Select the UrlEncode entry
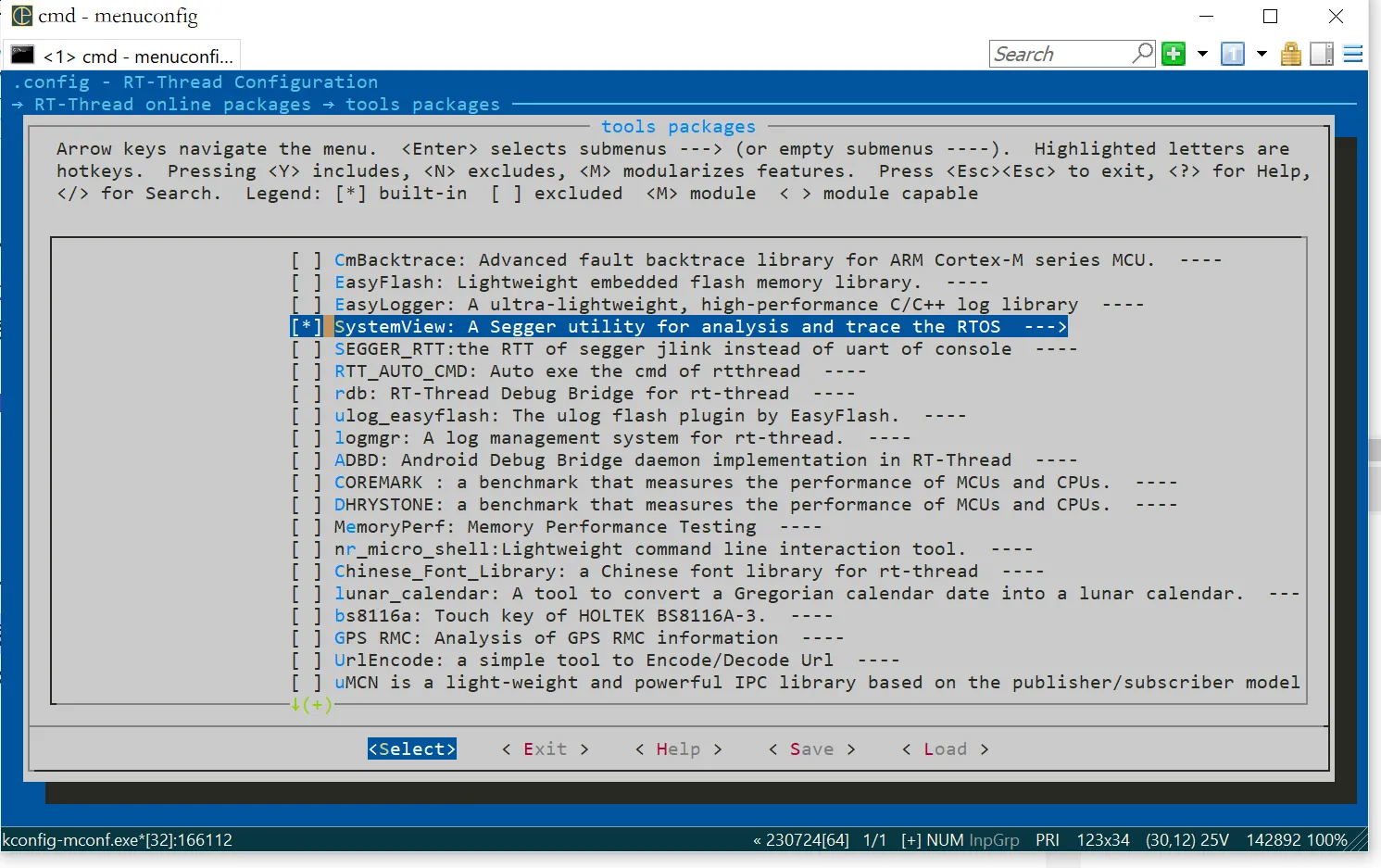The width and height of the screenshot is (1381, 868). click(x=595, y=660)
